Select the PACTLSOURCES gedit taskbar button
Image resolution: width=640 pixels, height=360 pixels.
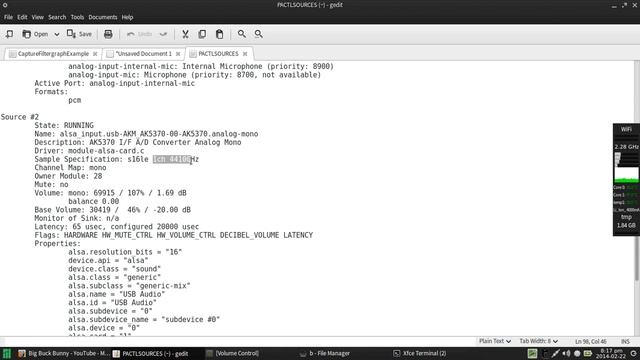(x=151, y=353)
